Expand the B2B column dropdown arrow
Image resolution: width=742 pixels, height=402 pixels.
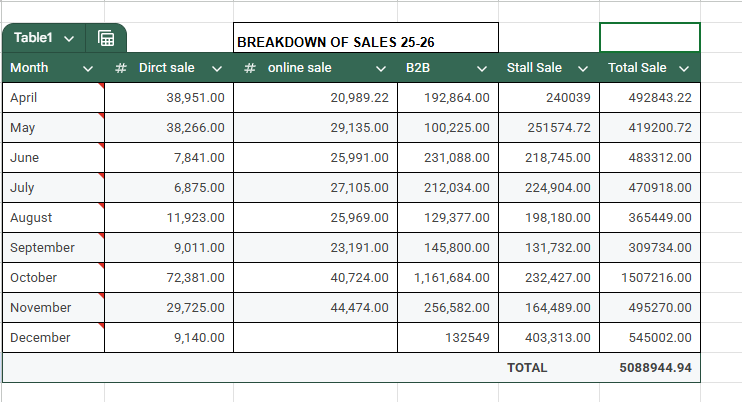pos(482,68)
